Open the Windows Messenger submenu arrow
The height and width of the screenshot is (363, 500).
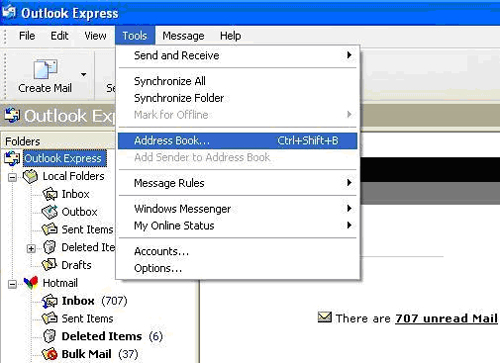tap(349, 208)
